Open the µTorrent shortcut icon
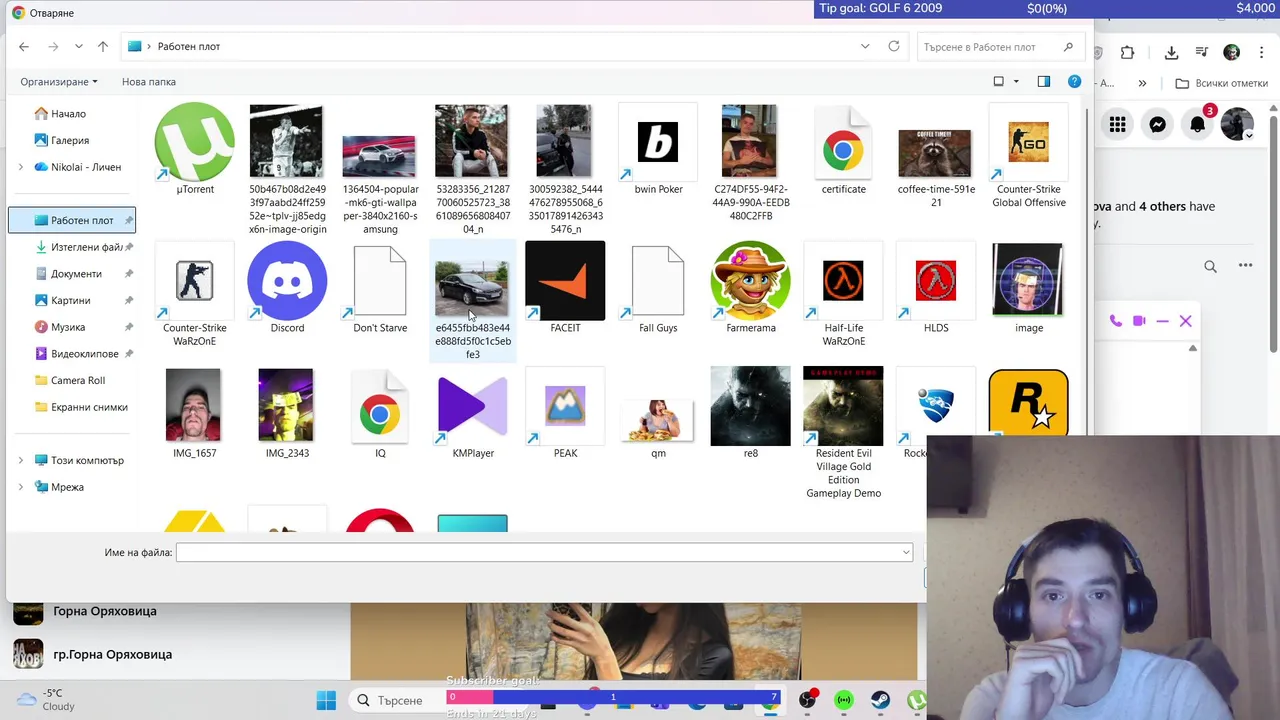Screen dimensions: 1280x720 195,142
